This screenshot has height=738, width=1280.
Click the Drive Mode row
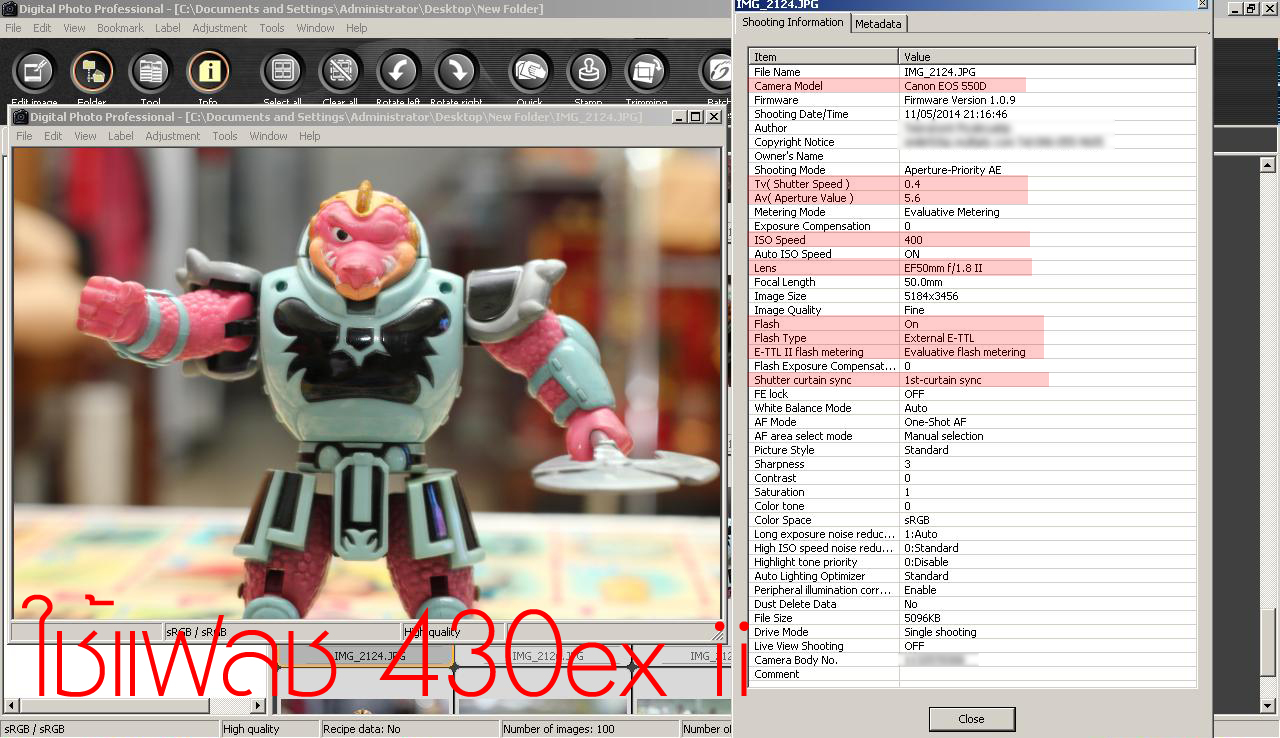[972, 632]
